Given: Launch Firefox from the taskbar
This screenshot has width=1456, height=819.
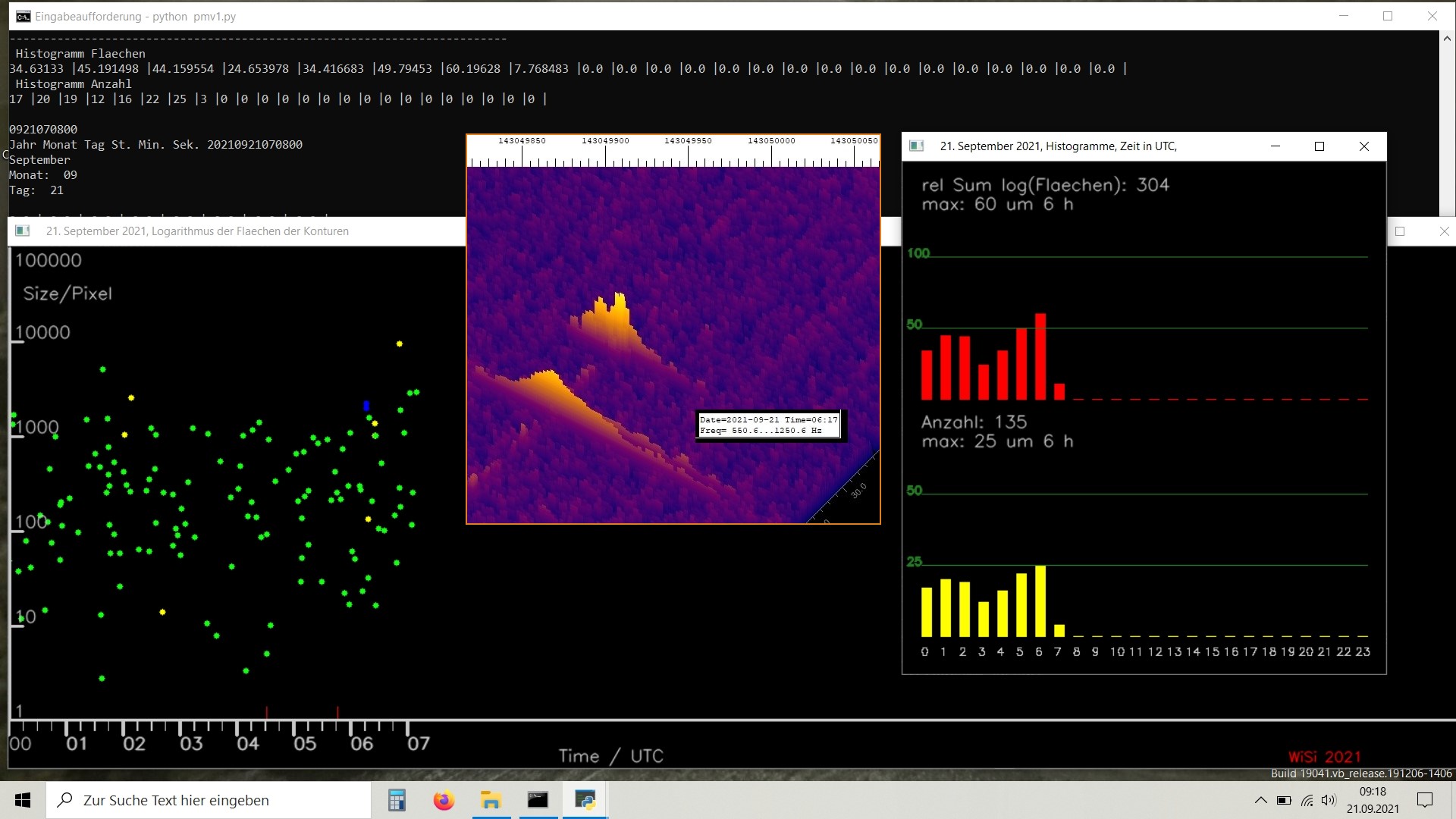Looking at the screenshot, I should click(x=444, y=800).
